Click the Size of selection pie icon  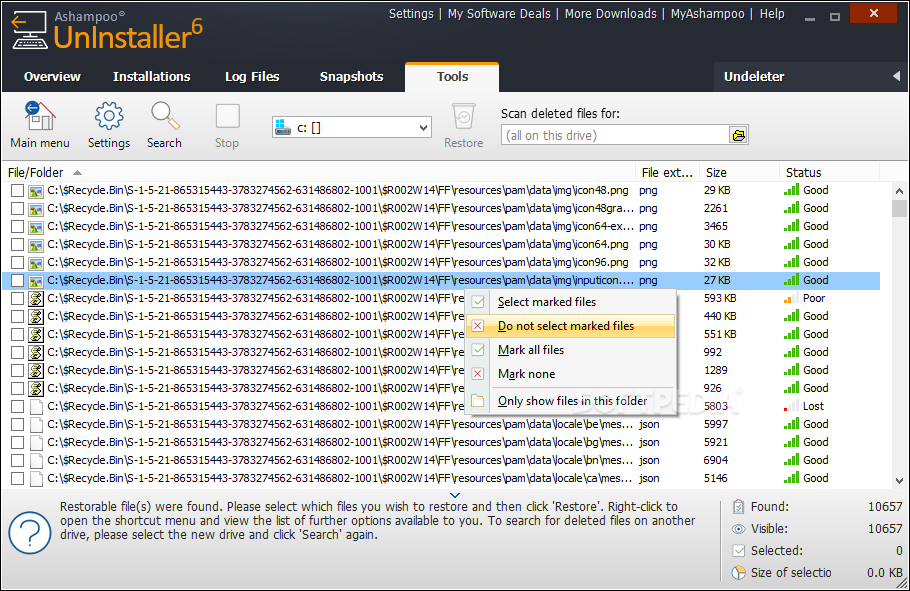(738, 572)
